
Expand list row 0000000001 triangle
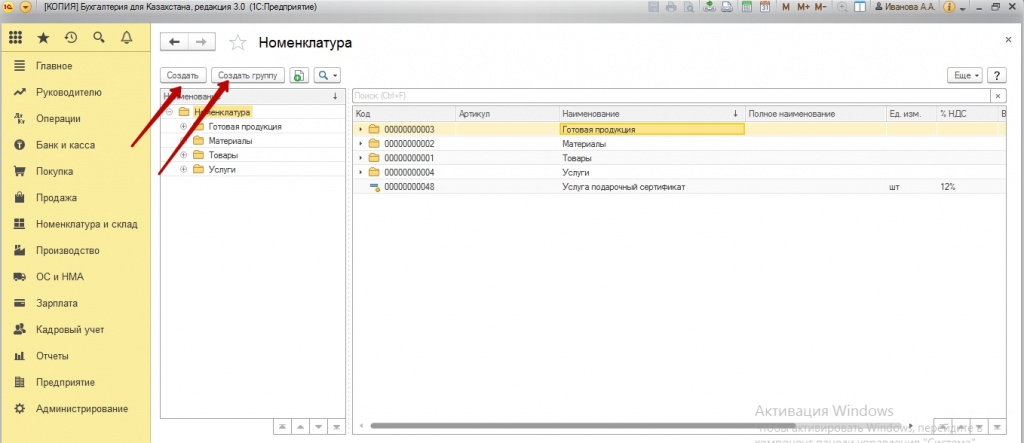[360, 158]
